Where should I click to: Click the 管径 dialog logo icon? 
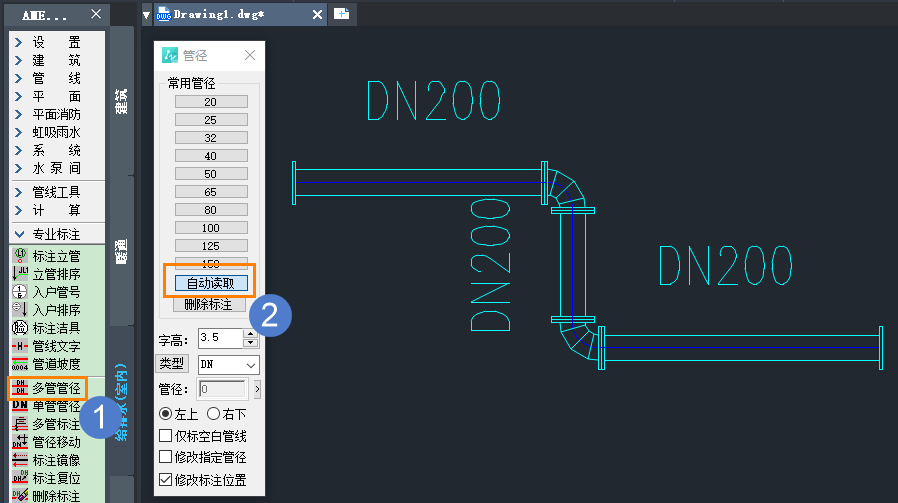pos(170,55)
